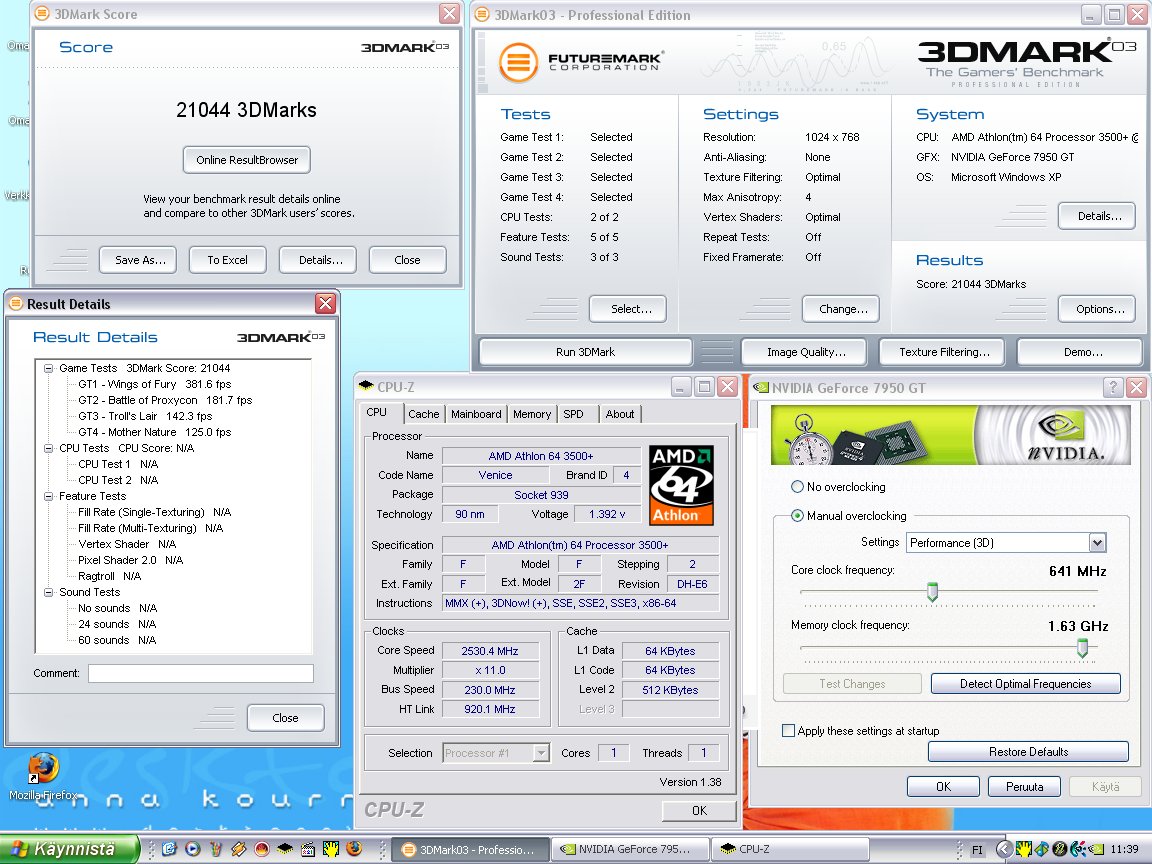
Task: Click Change... under Settings
Action: coord(841,309)
